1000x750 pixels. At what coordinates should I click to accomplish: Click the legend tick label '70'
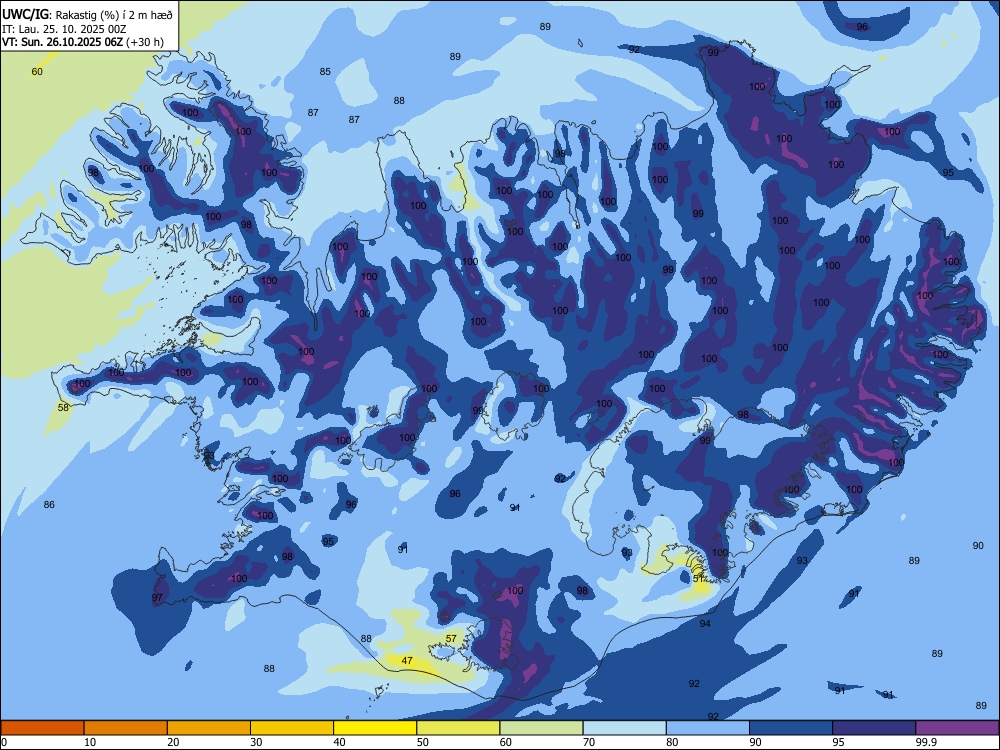(x=589, y=742)
